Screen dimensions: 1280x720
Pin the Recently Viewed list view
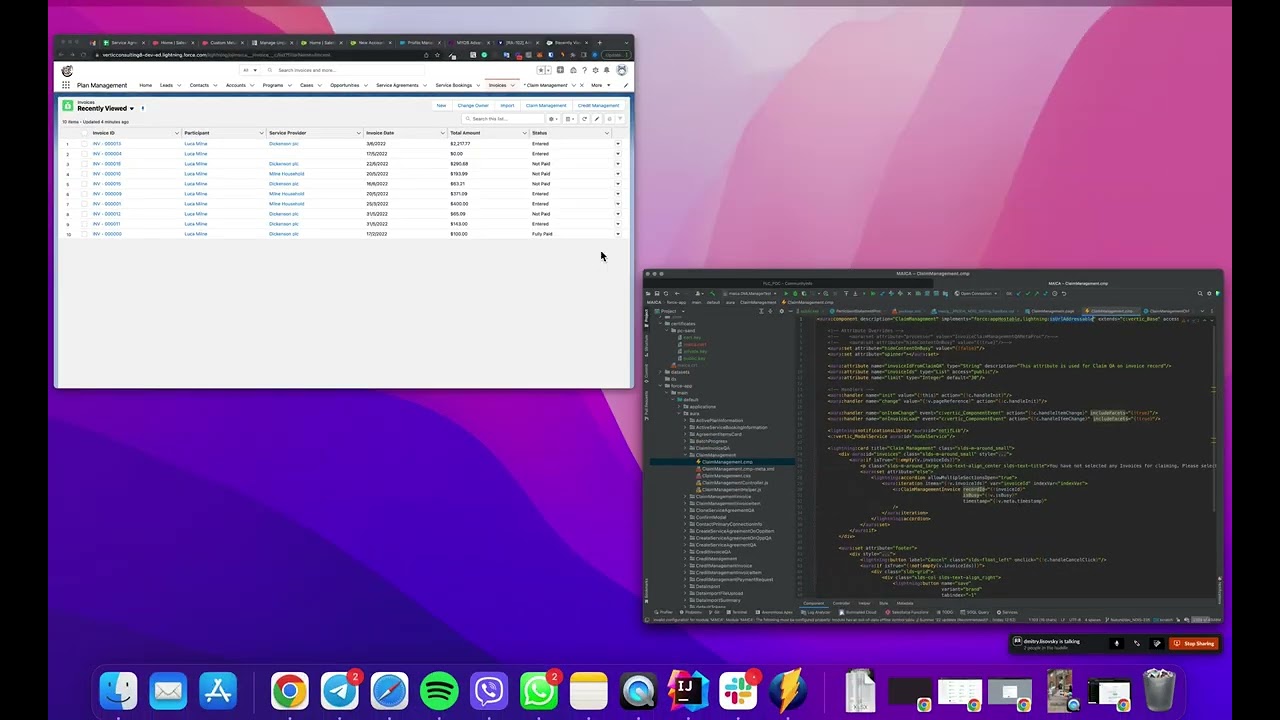(142, 108)
